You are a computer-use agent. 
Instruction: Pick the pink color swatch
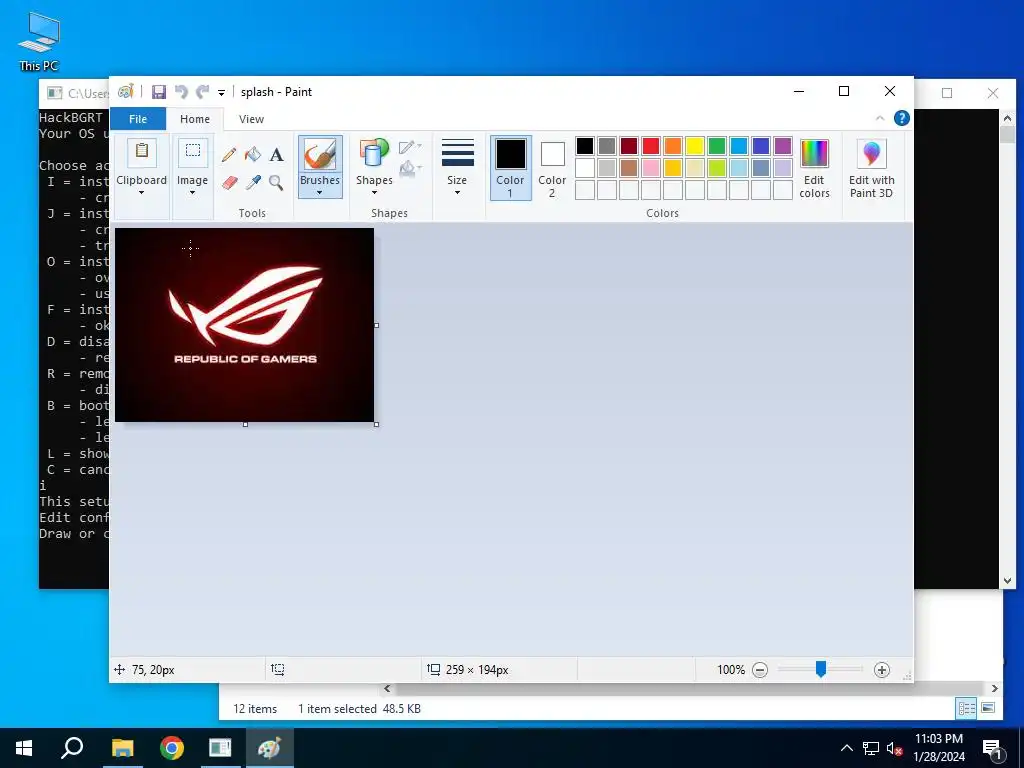pos(651,168)
